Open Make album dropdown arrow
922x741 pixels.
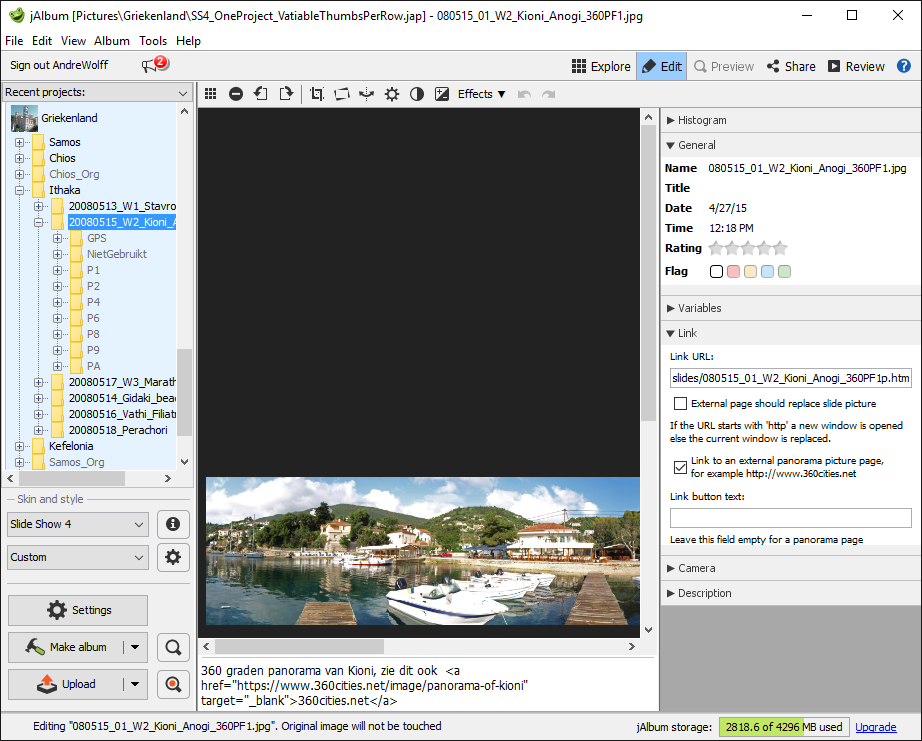tap(135, 647)
